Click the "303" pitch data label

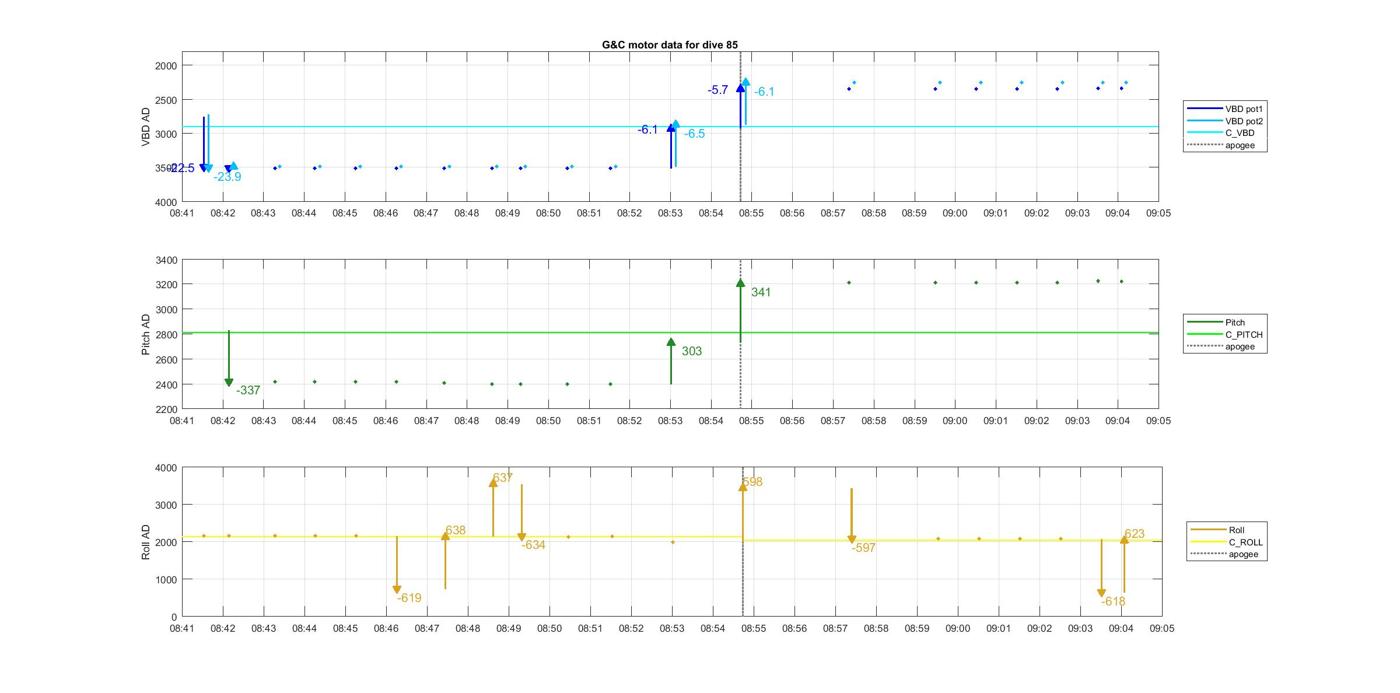click(692, 352)
